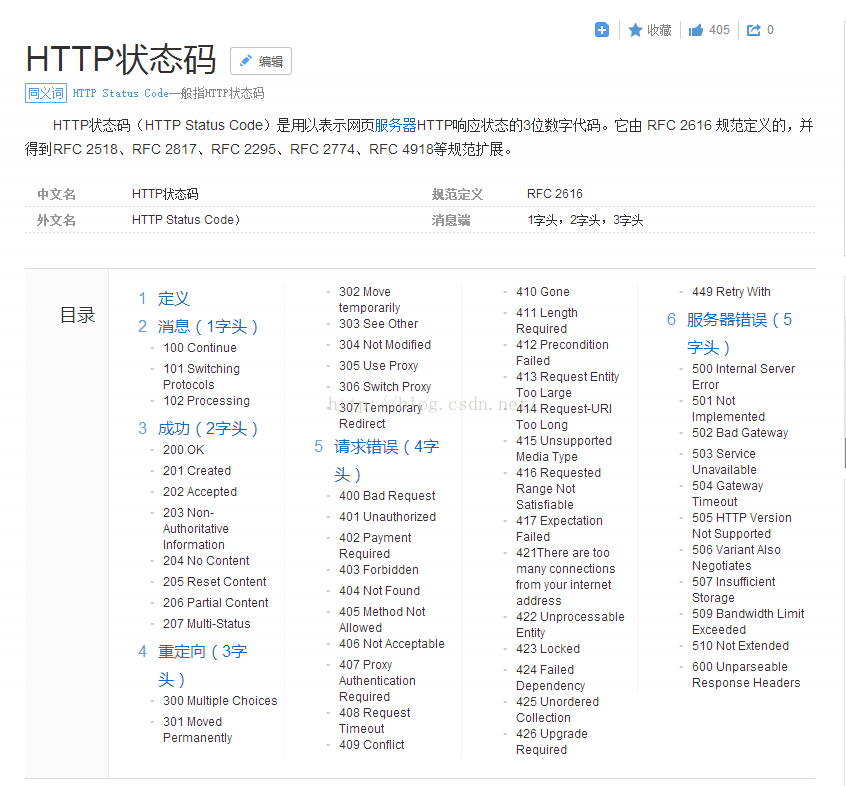Open the 509 Bandwidth Limit Exceeded entry
The height and width of the screenshot is (786, 846).
point(748,621)
